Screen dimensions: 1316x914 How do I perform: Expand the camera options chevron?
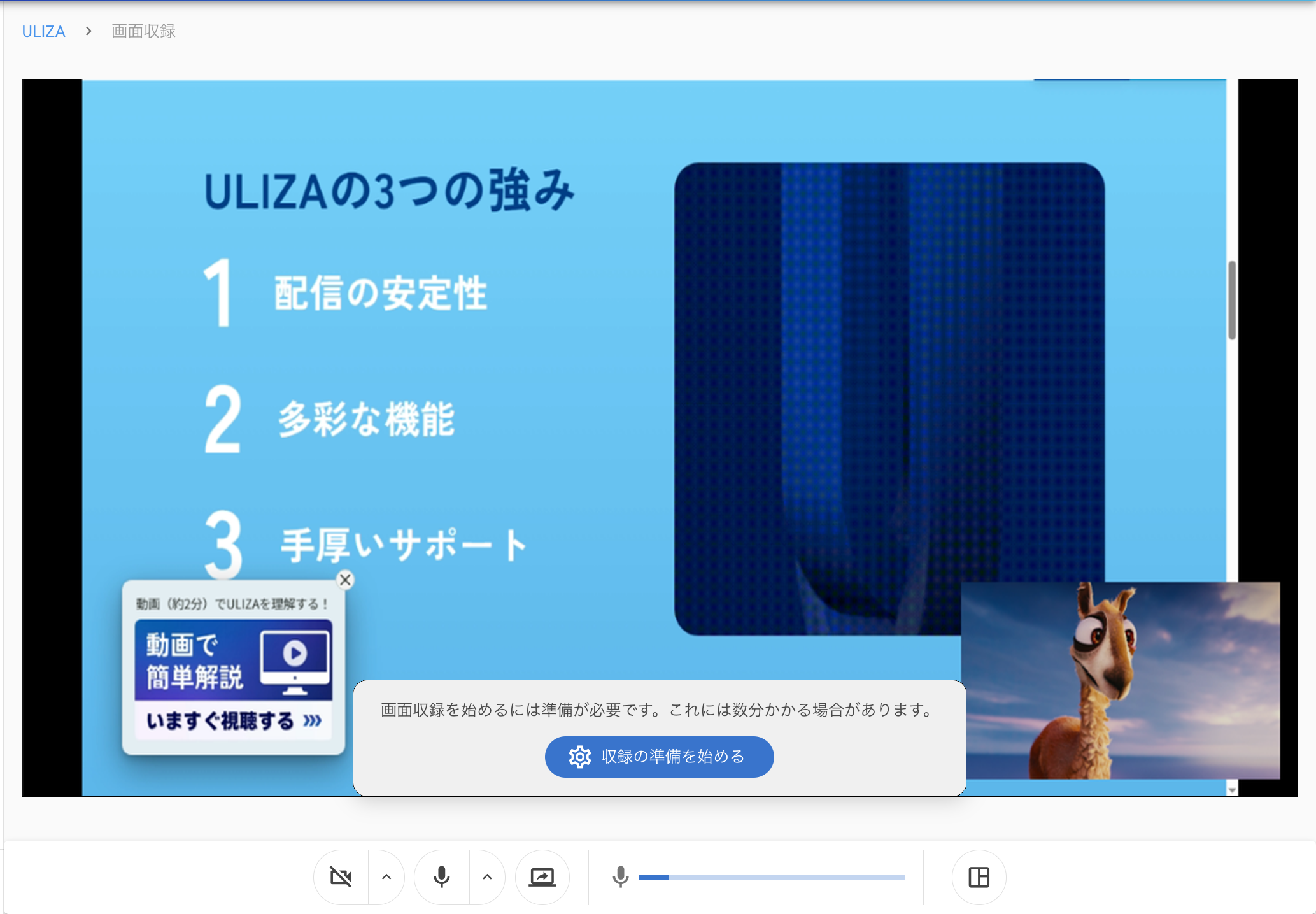click(386, 877)
